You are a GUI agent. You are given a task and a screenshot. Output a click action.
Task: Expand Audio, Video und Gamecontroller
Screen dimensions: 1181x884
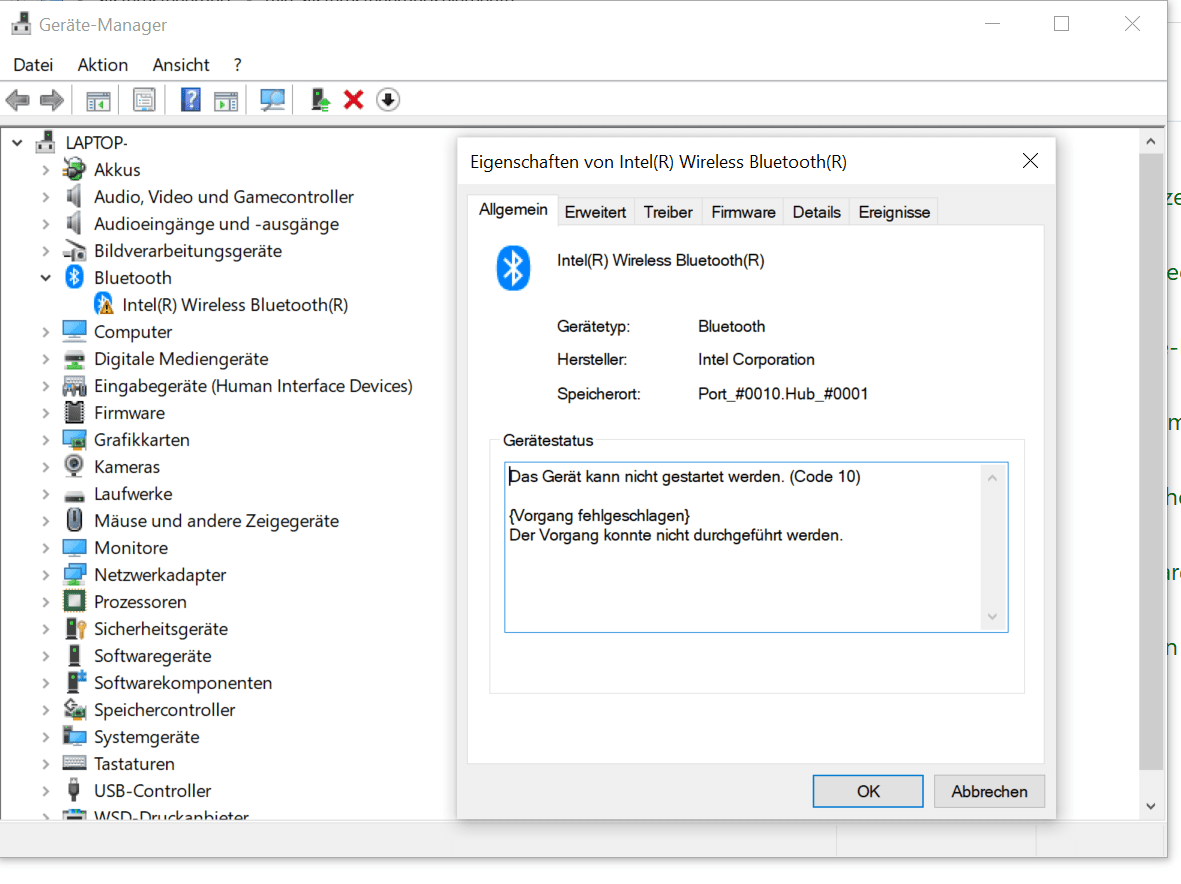pyautogui.click(x=45, y=197)
